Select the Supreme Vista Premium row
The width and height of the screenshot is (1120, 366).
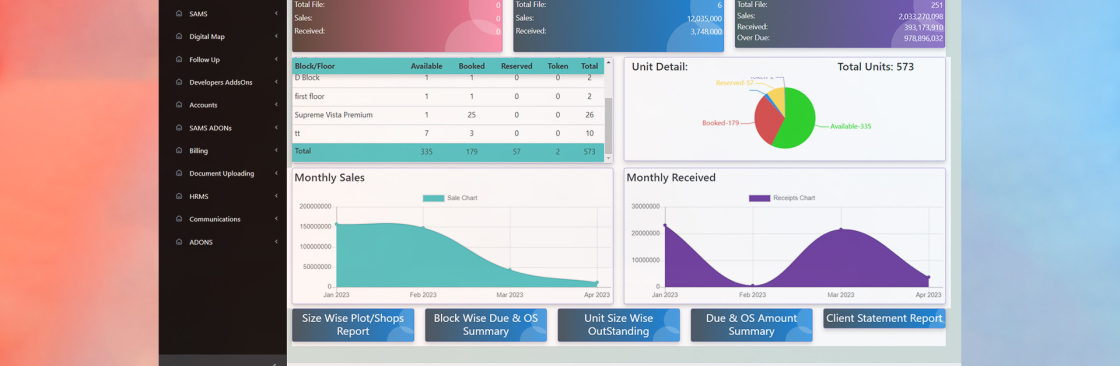pyautogui.click(x=448, y=115)
